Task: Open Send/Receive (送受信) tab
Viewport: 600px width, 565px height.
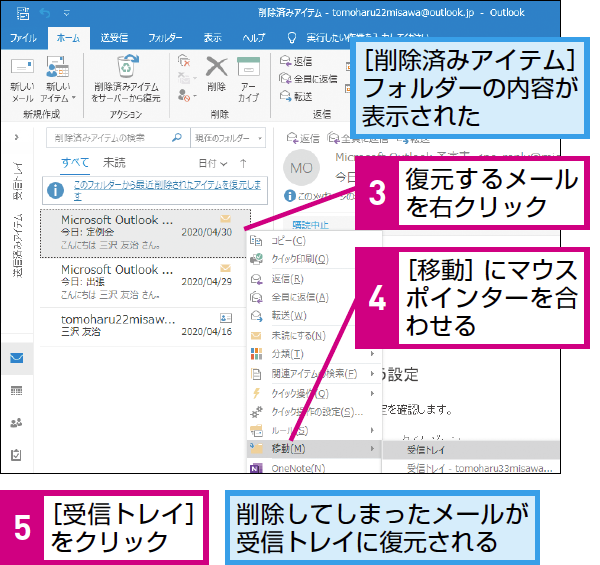Action: (x=114, y=38)
